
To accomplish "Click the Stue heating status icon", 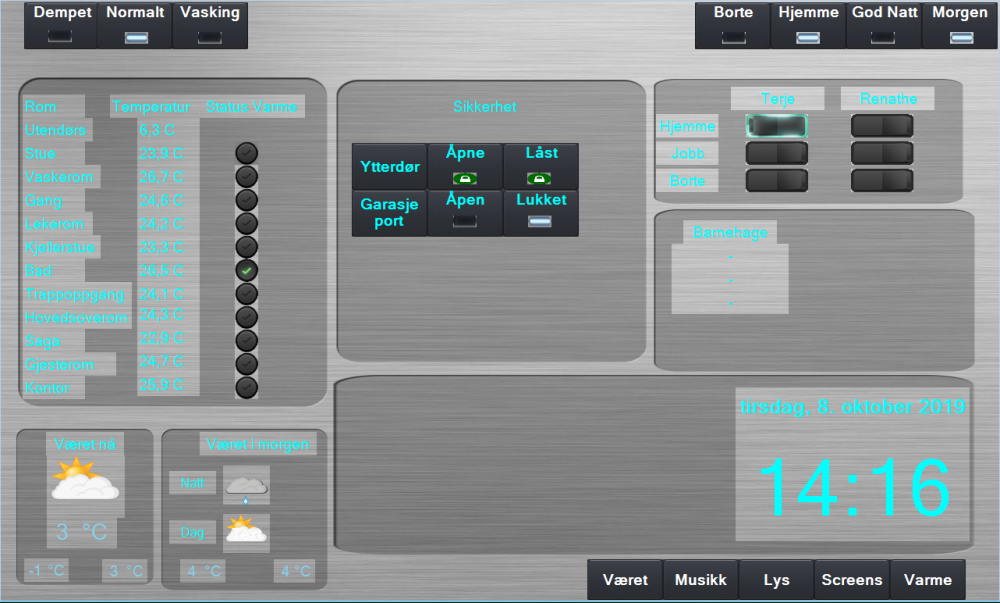I will pos(246,153).
